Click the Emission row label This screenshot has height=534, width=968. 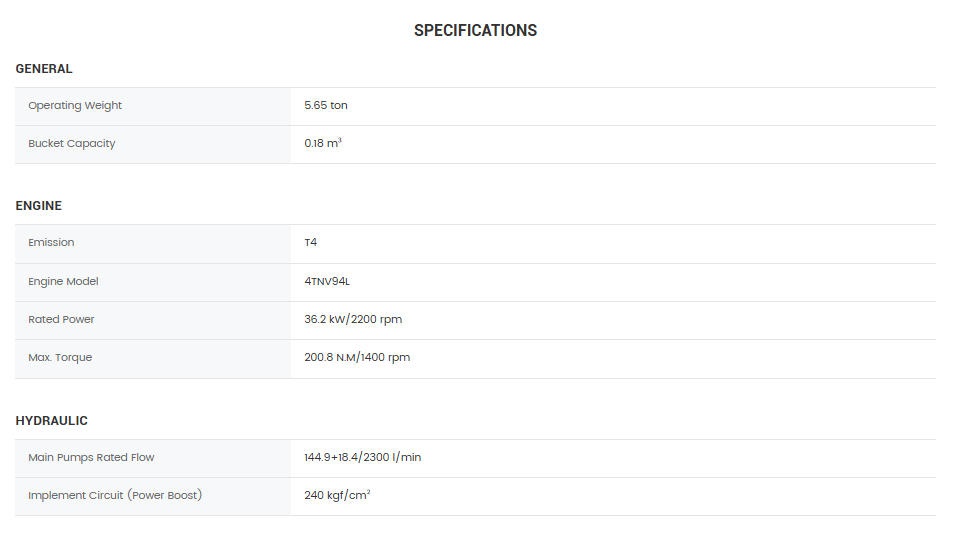click(51, 243)
